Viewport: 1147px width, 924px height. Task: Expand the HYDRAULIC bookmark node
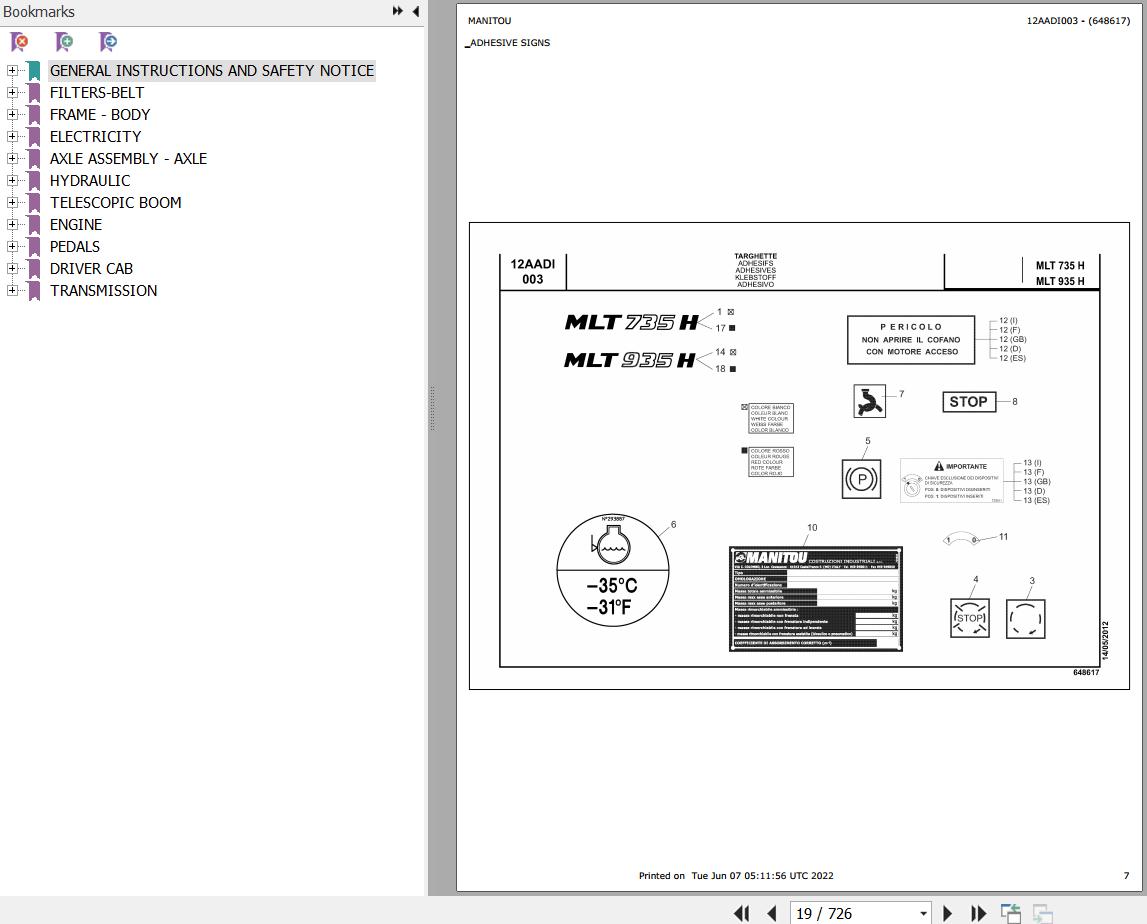click(12, 180)
